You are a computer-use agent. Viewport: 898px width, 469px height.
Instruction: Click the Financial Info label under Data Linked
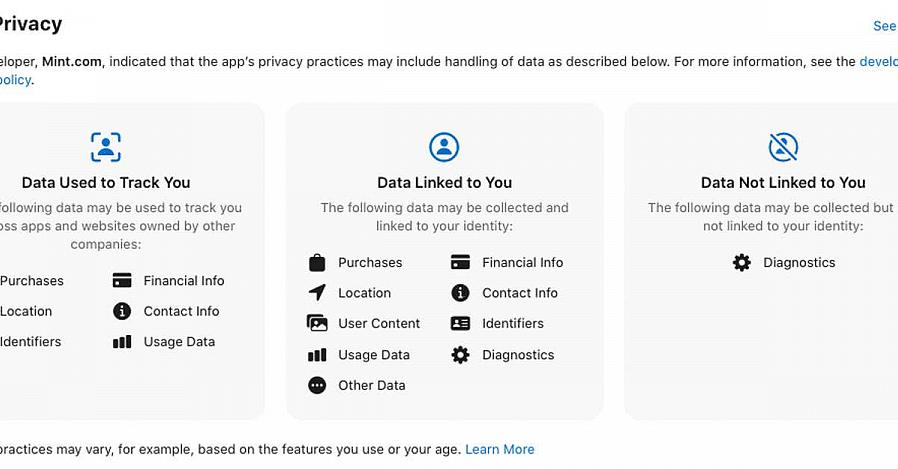[x=522, y=263]
